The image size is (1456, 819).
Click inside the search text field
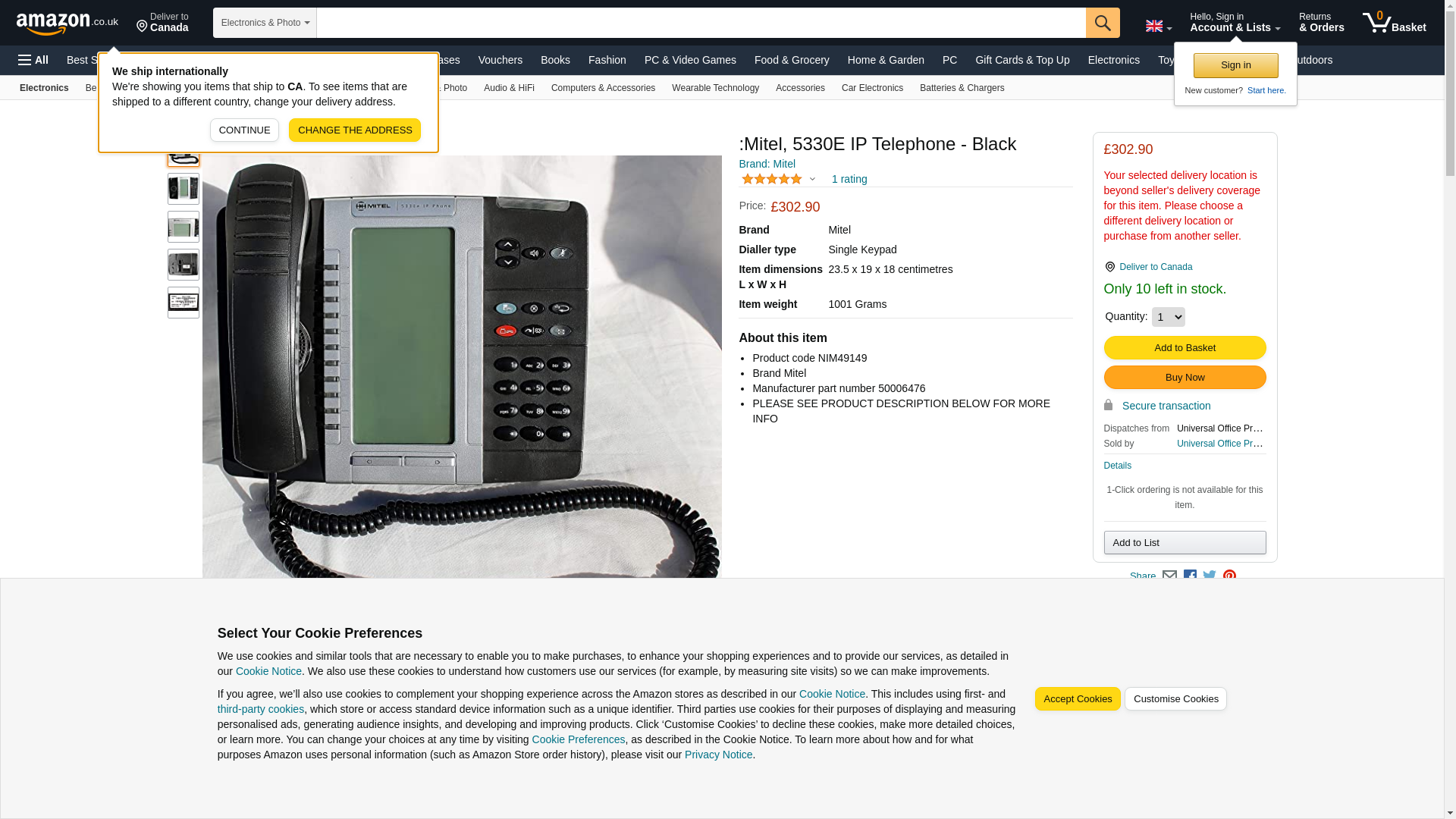701,23
